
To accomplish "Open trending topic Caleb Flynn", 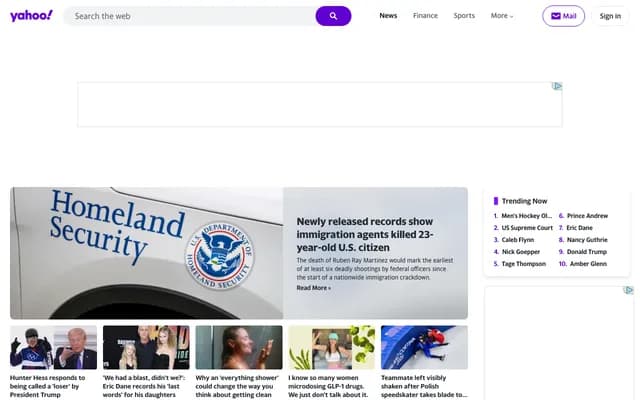I will [x=518, y=240].
